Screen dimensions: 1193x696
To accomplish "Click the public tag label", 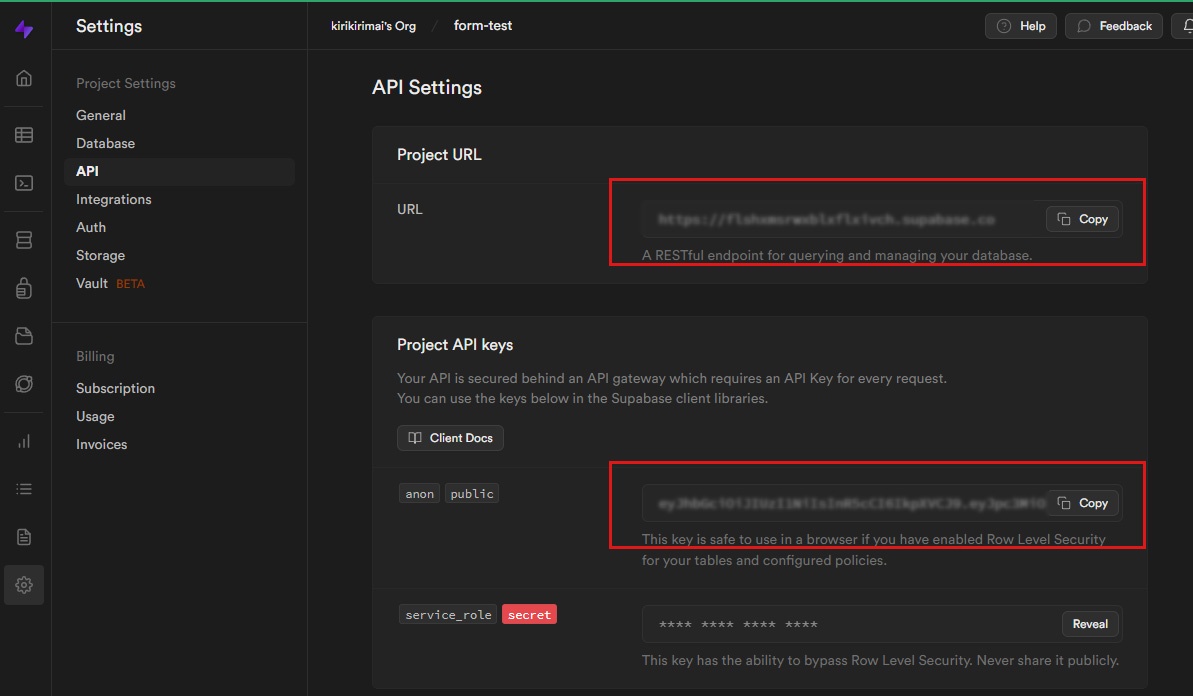I will tap(472, 494).
